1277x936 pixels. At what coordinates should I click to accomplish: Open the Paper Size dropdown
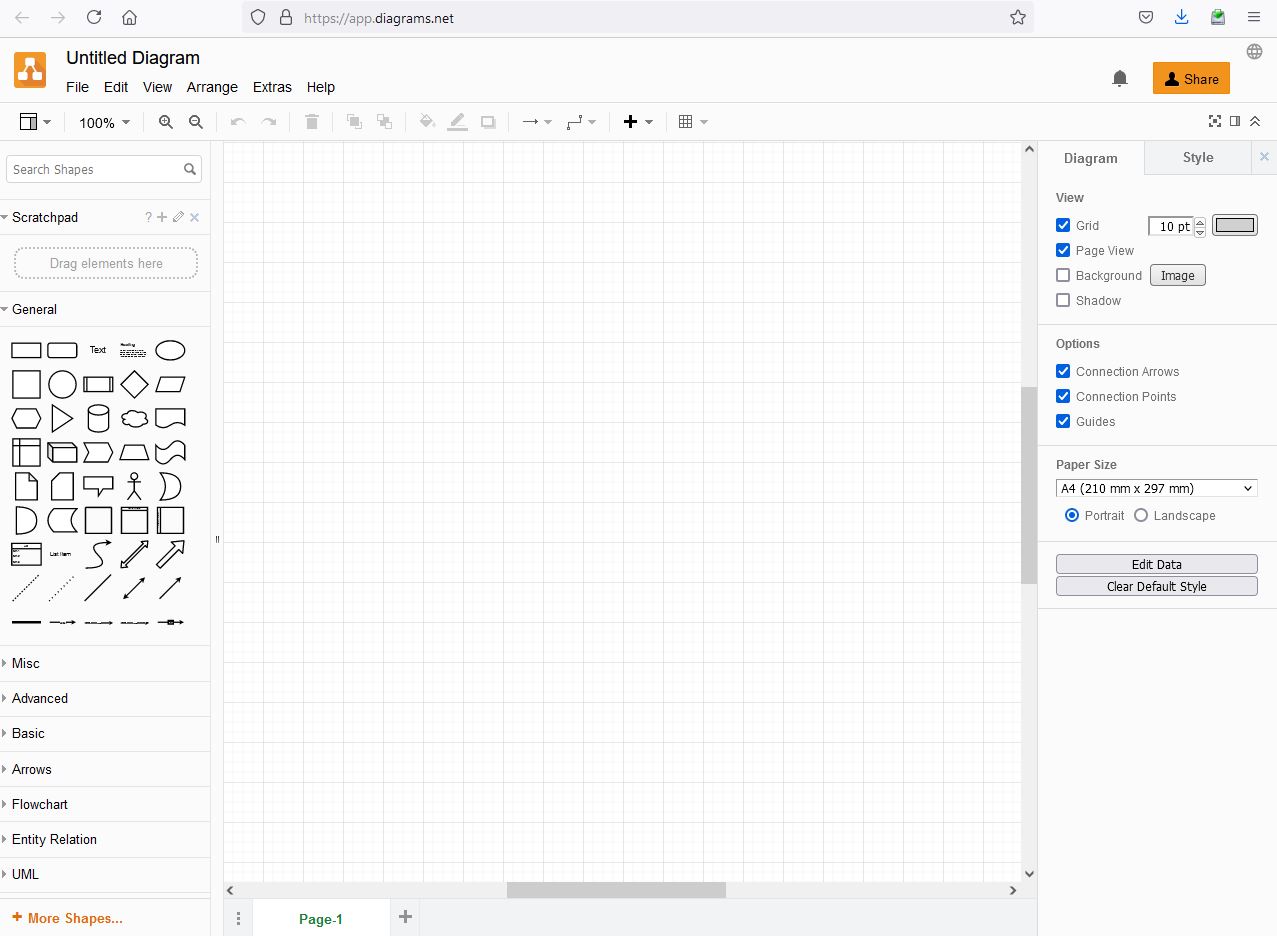[x=1156, y=489]
